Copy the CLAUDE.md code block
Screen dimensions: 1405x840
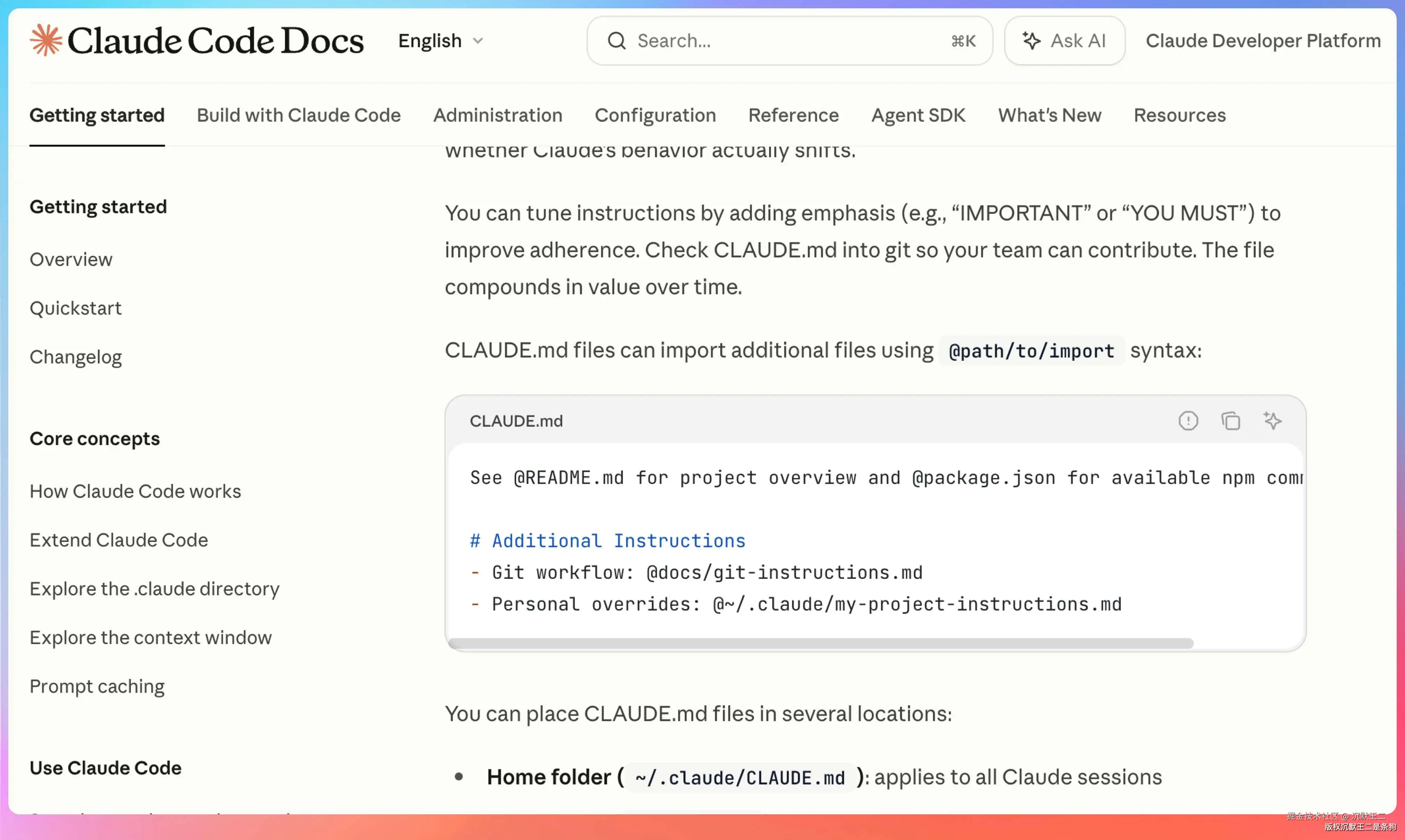click(x=1231, y=421)
